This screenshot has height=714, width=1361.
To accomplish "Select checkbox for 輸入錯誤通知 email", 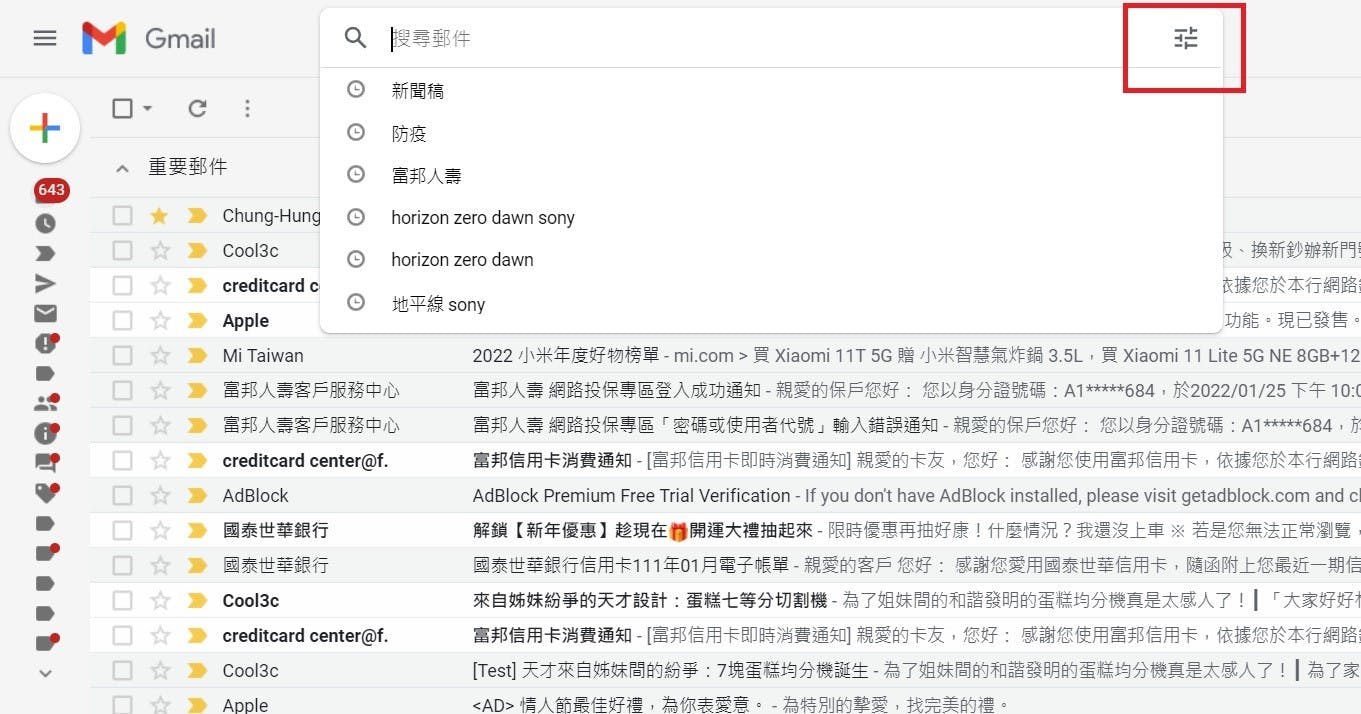I will tap(122, 426).
